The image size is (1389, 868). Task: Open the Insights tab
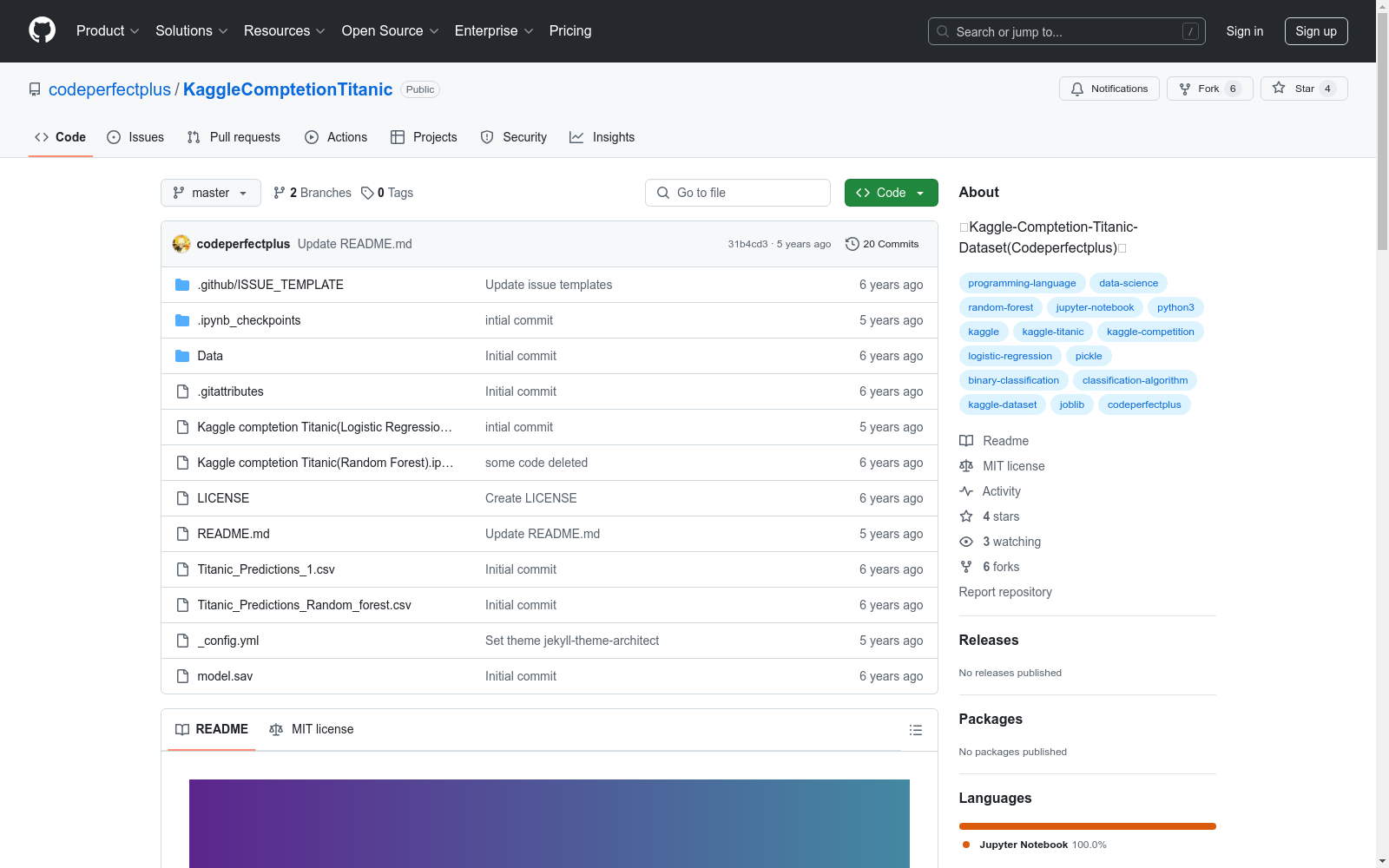[602, 137]
